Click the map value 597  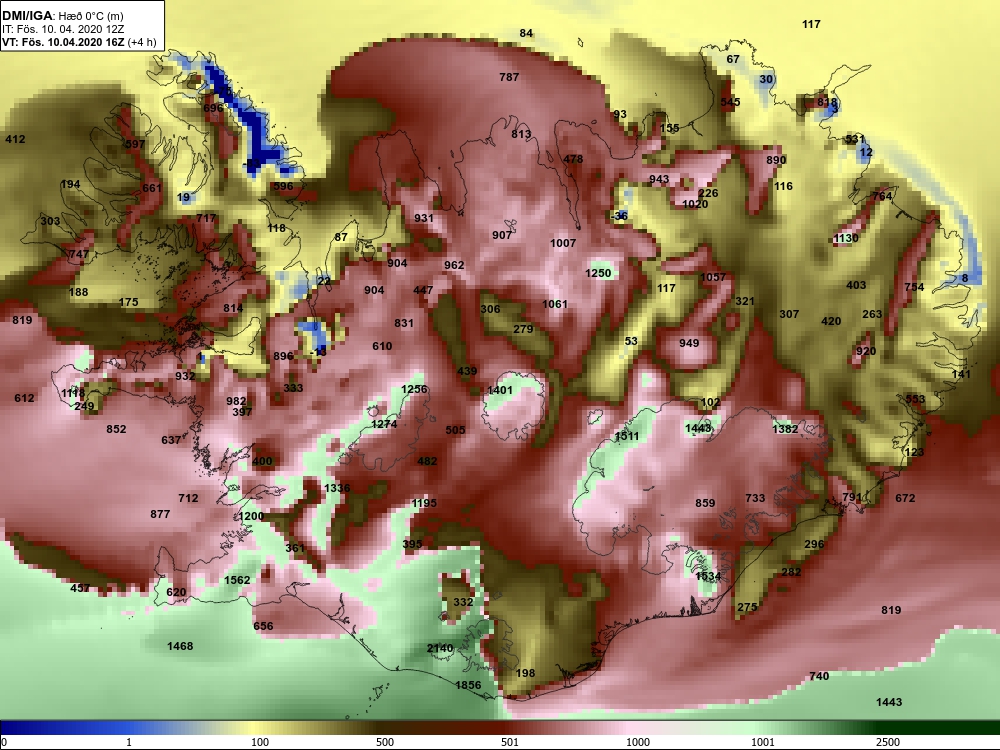(x=135, y=144)
